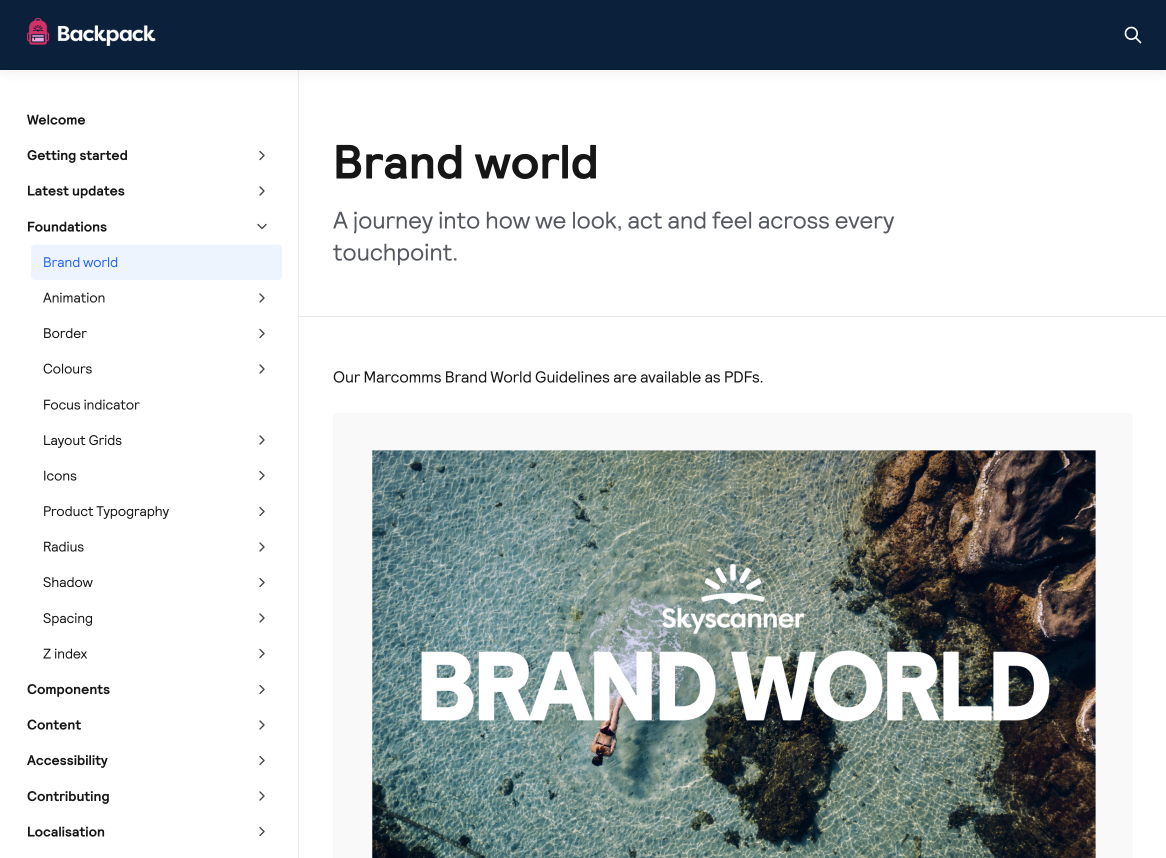Open Latest updates in sidebar

76,191
